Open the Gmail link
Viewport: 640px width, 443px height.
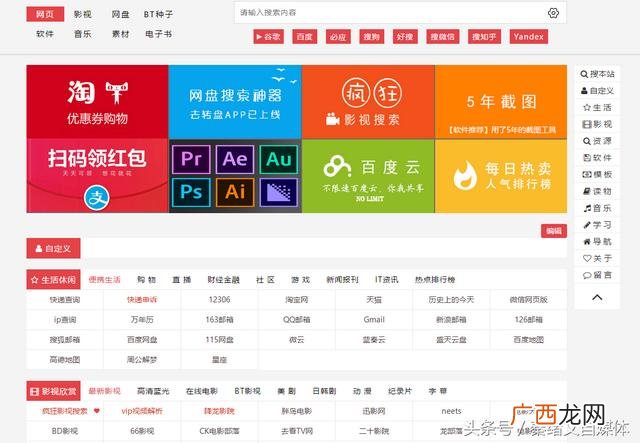click(x=374, y=320)
